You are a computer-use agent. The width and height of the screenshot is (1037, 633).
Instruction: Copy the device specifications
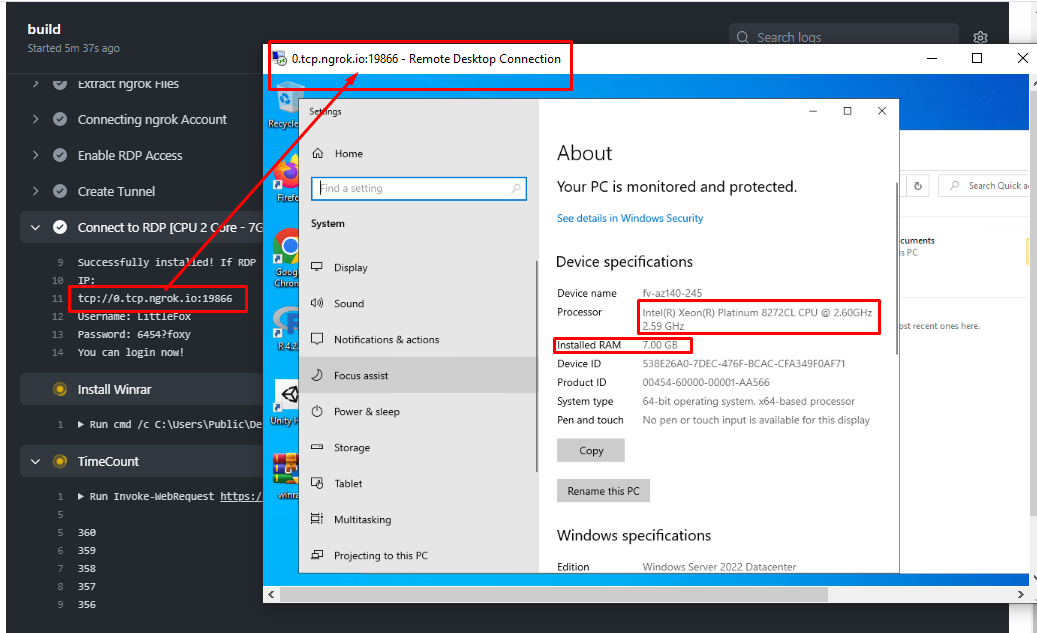tap(591, 450)
